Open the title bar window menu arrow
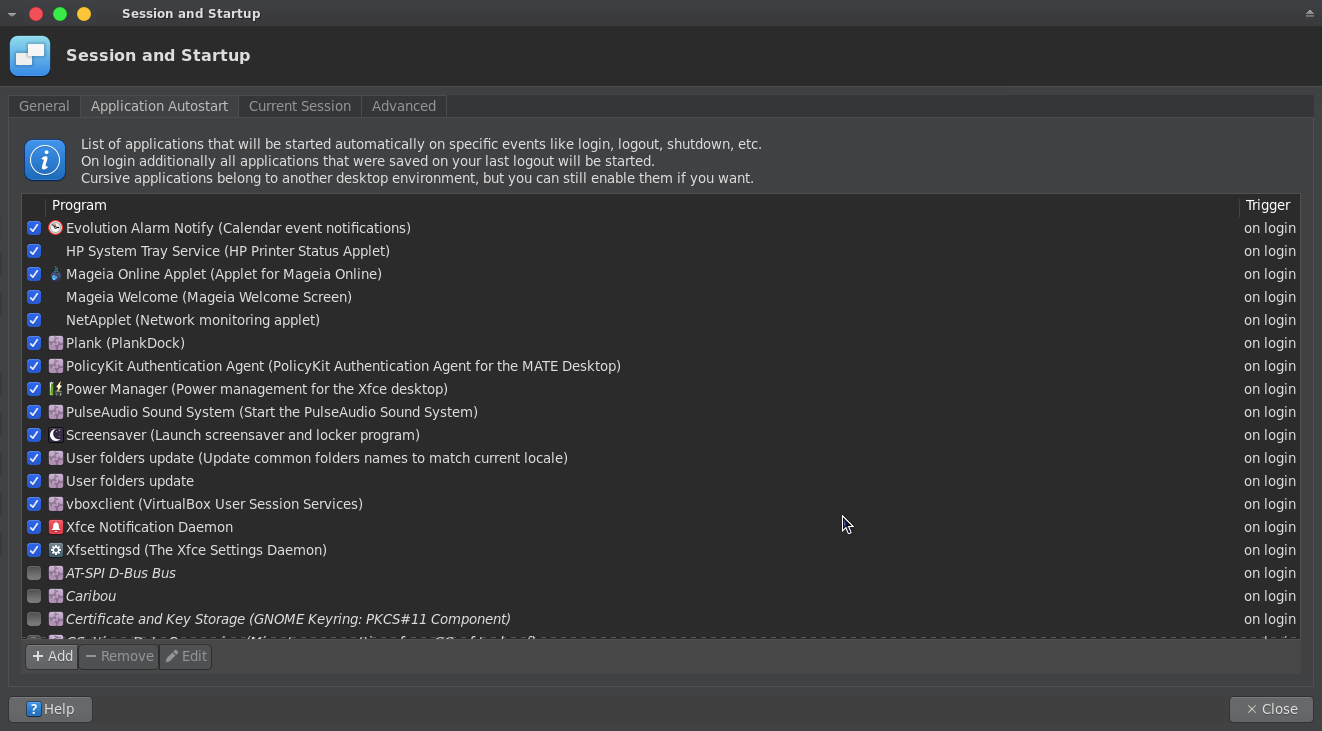Viewport: 1322px width, 731px height. 11,14
